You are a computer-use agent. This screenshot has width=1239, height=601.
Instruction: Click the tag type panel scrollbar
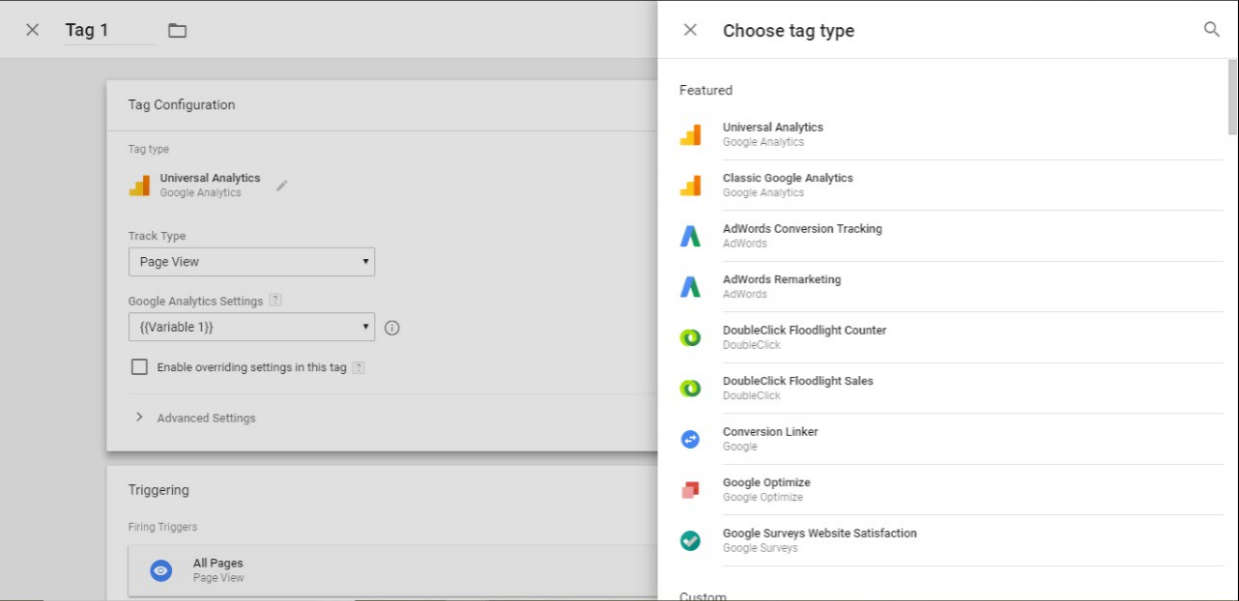pyautogui.click(x=1232, y=97)
